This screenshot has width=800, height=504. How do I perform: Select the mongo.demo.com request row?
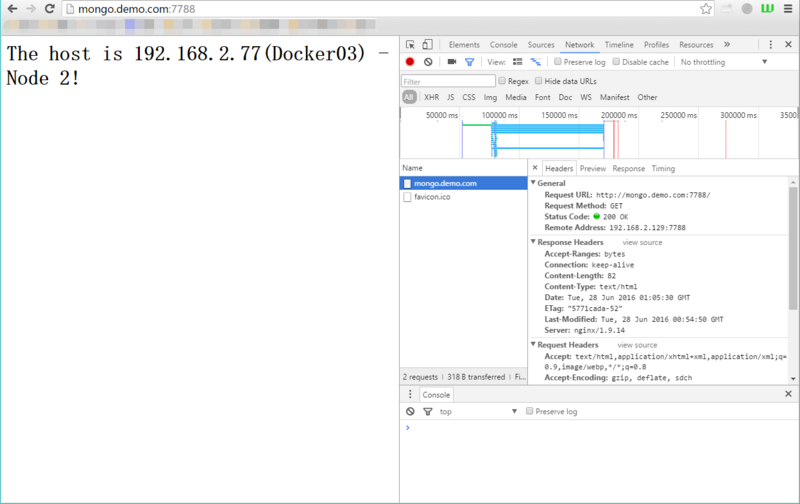[x=463, y=183]
